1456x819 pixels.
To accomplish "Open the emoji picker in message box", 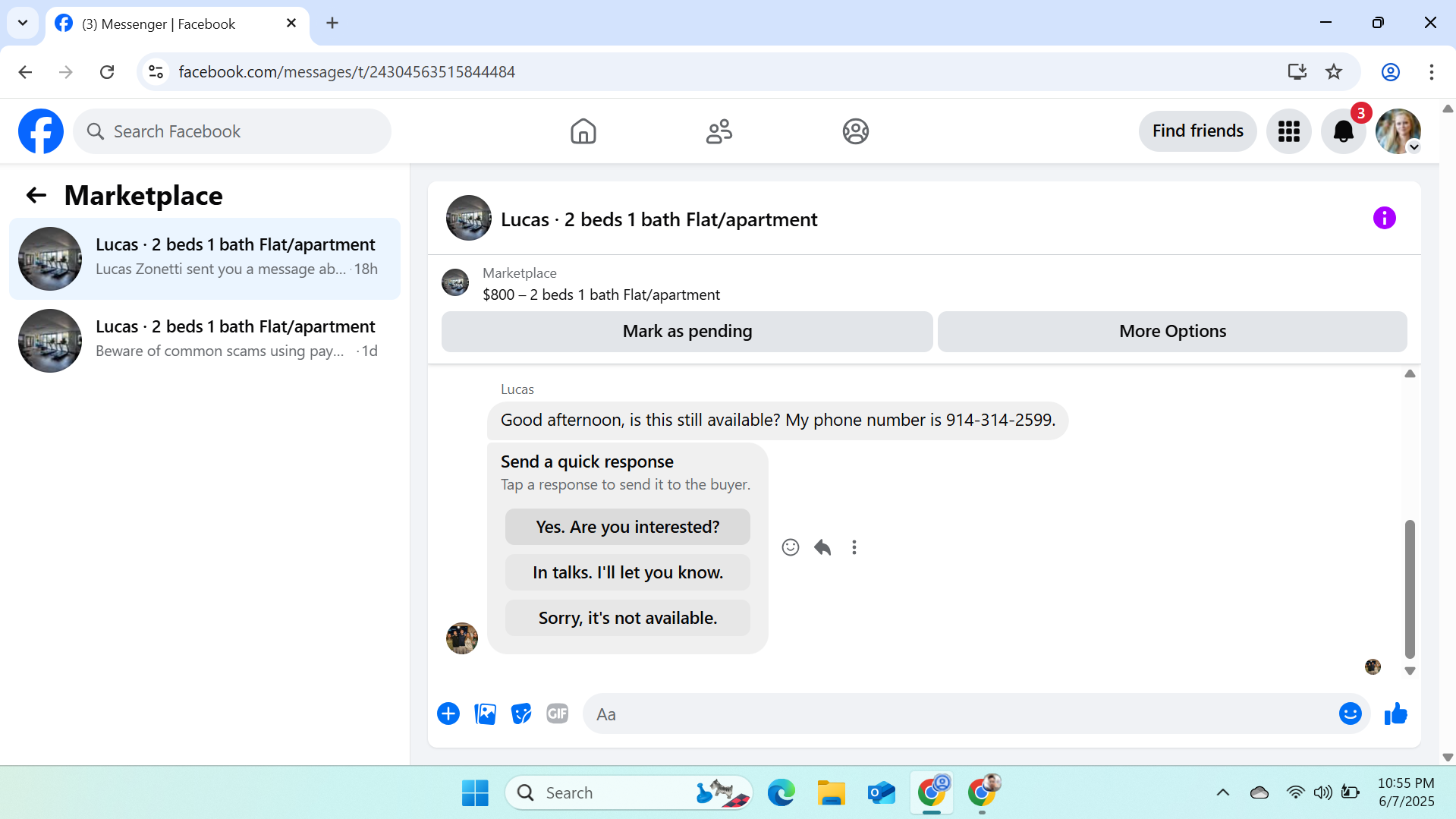I will (x=1350, y=713).
